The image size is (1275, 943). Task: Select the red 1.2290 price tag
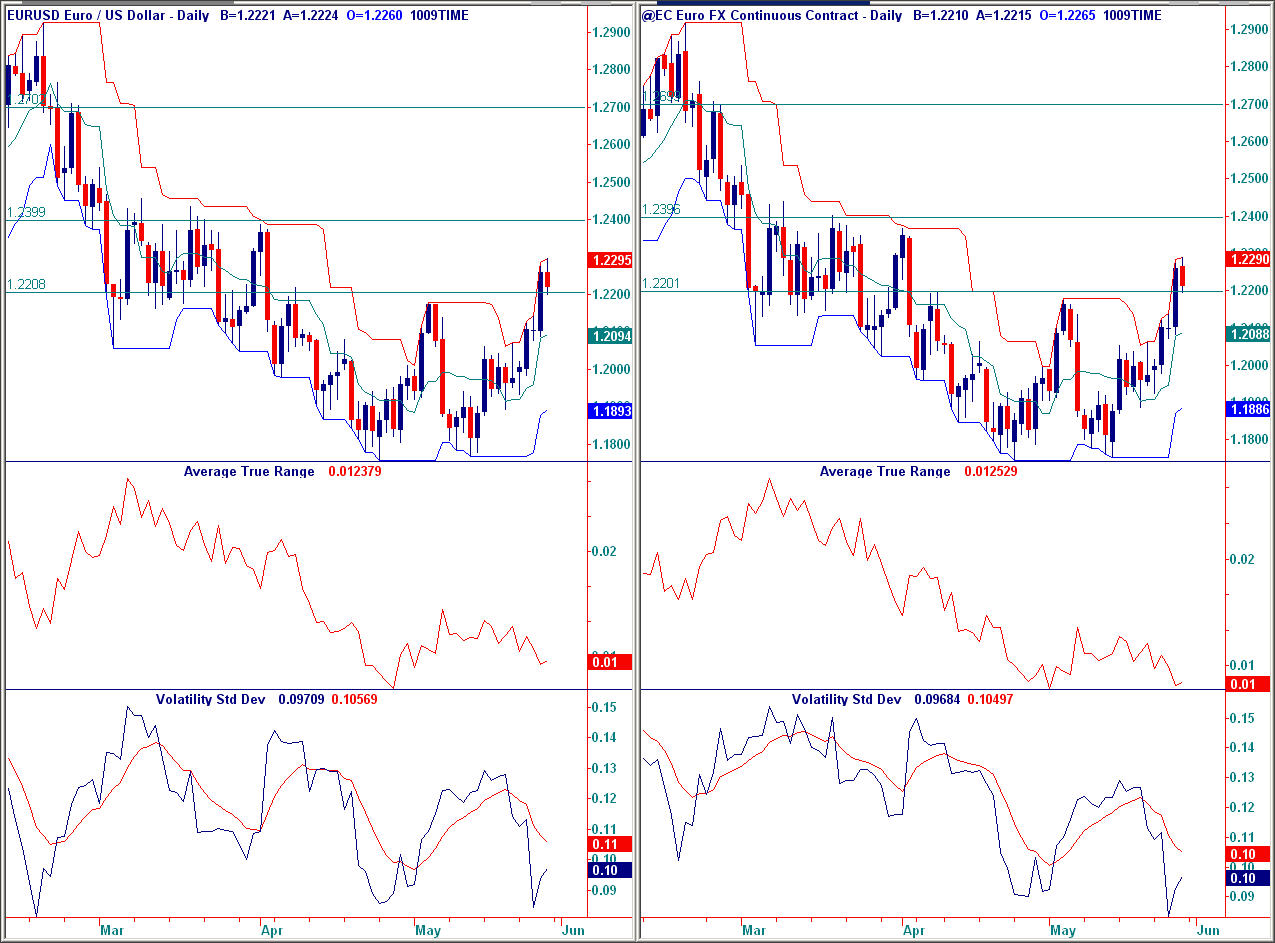coord(1247,259)
